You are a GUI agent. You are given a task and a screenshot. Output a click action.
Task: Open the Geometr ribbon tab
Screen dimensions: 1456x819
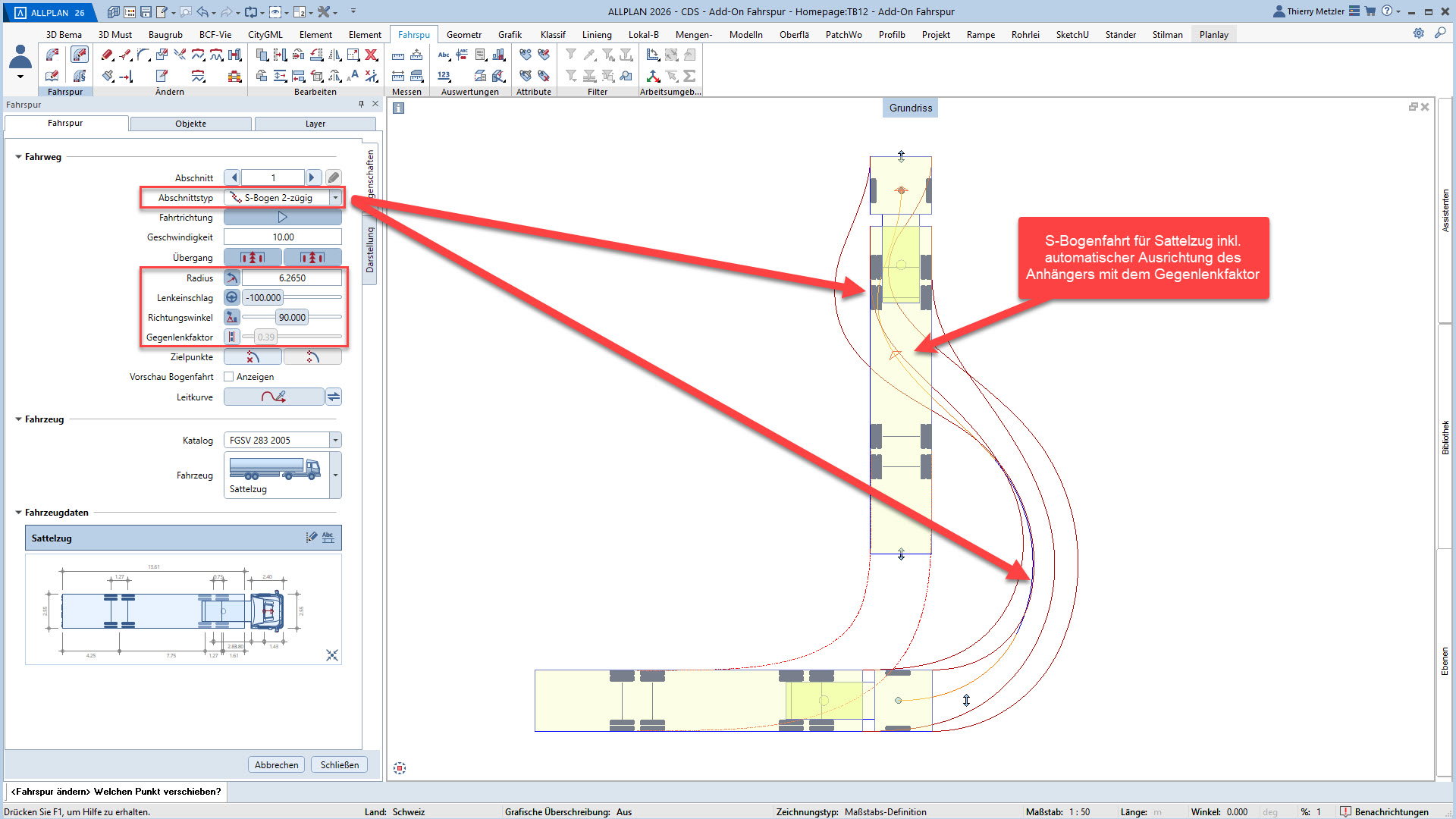coord(463,34)
